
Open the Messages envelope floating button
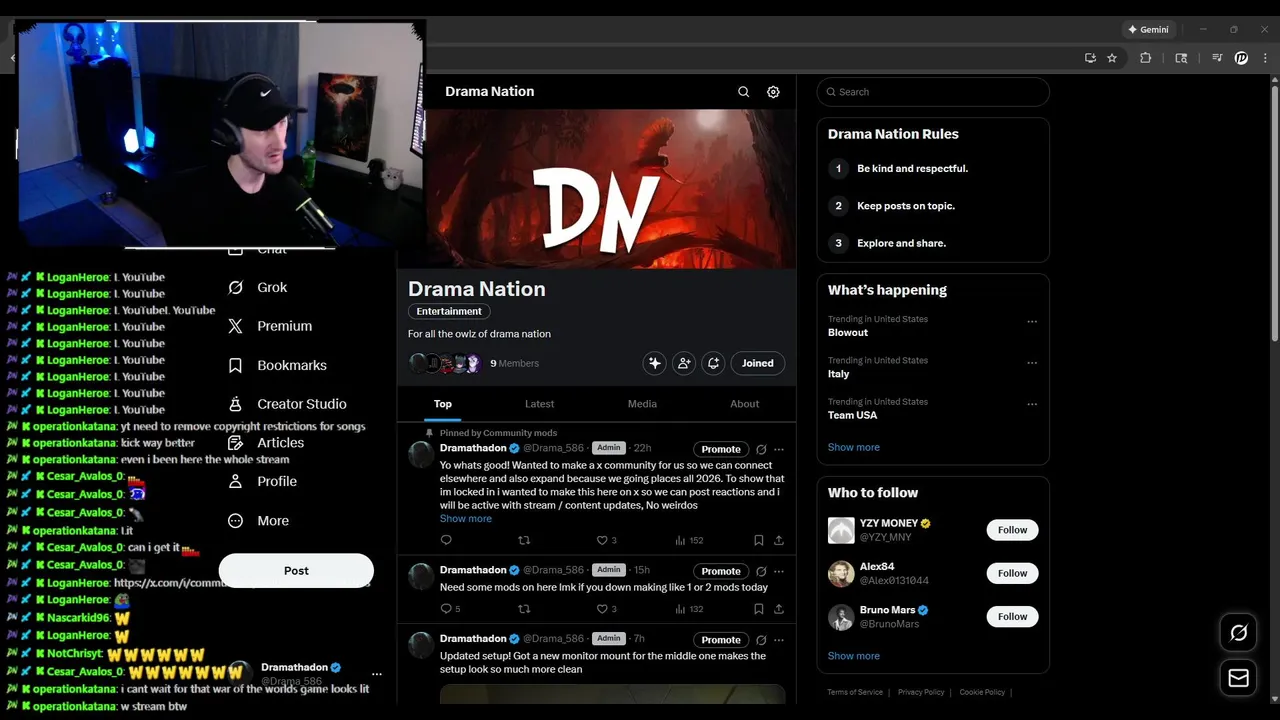1238,678
